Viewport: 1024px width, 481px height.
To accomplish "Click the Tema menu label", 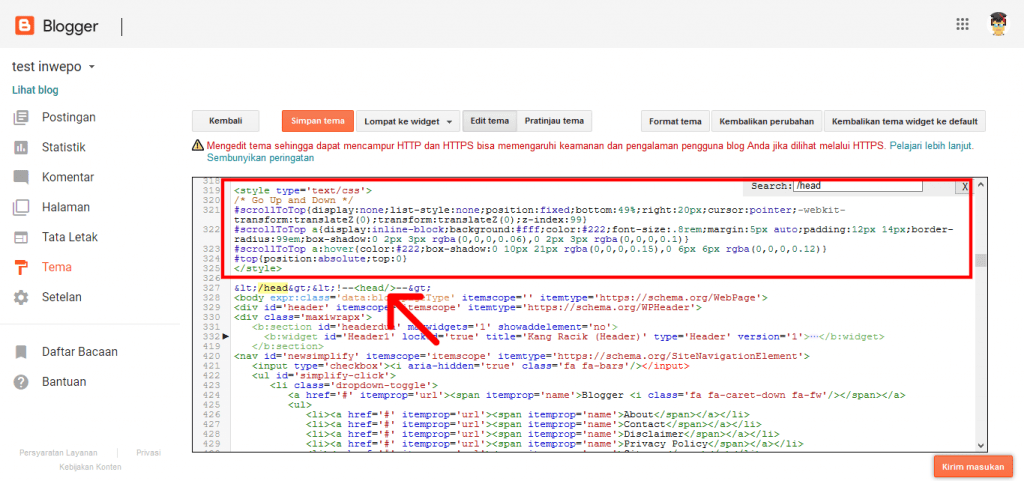I will (57, 267).
